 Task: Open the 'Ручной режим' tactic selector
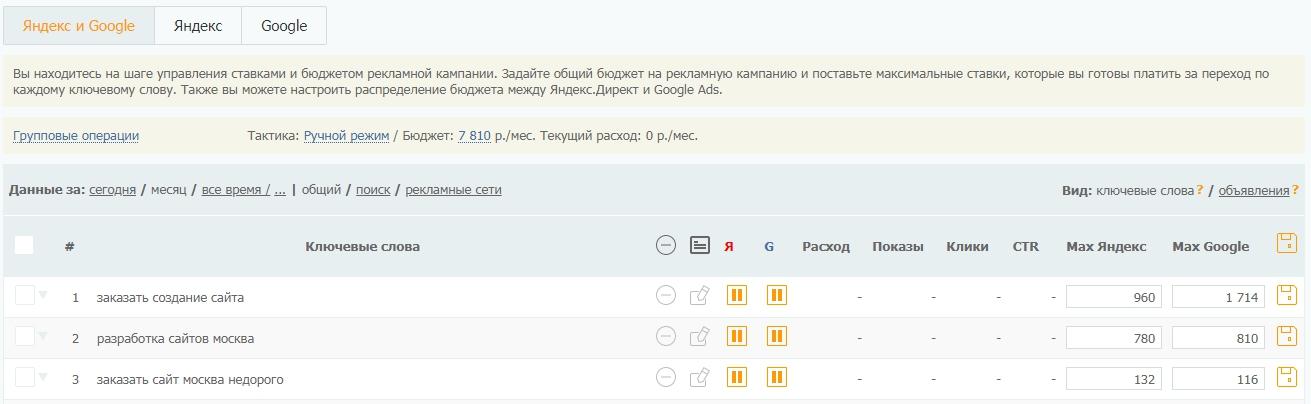click(346, 136)
